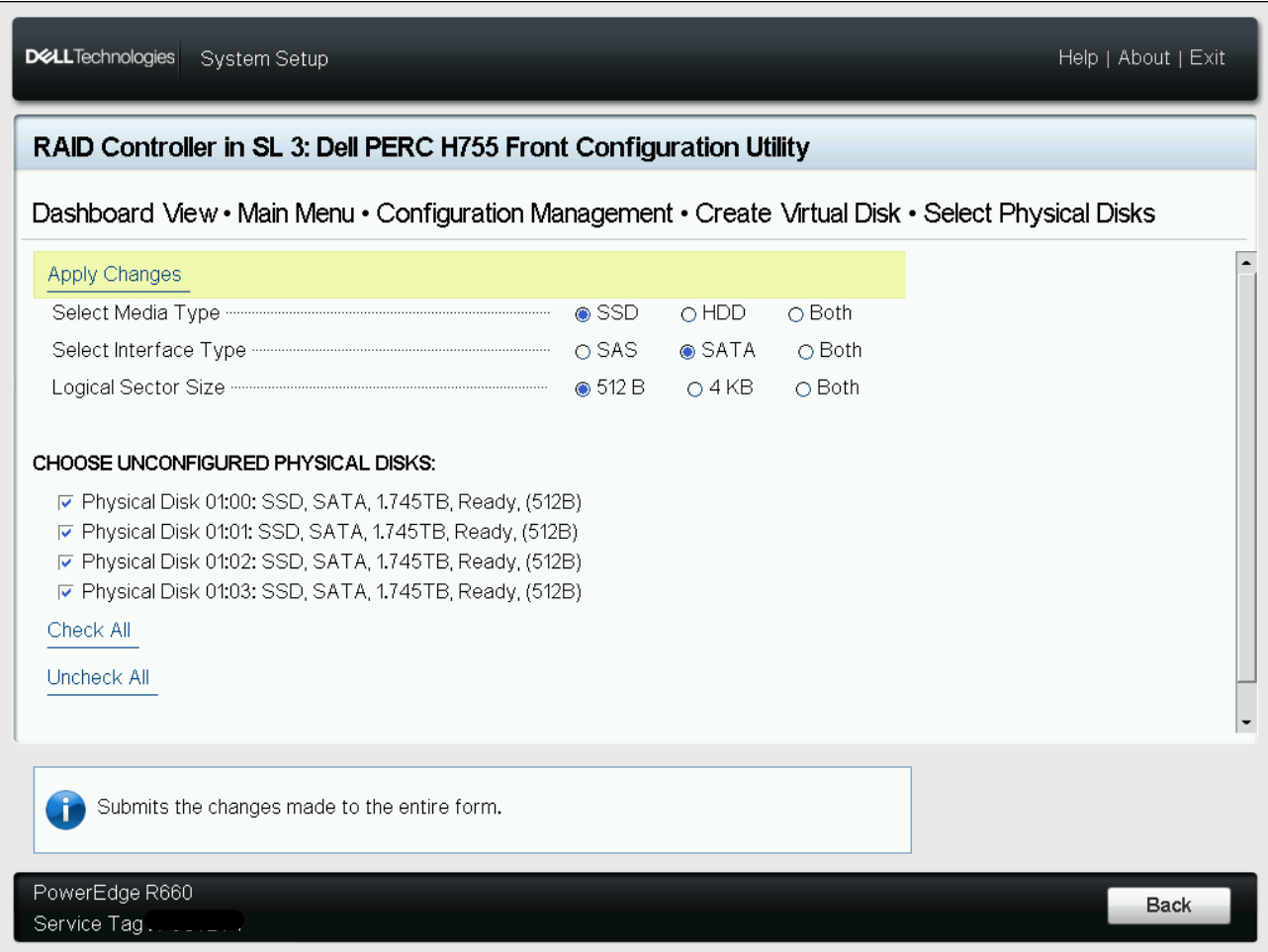The width and height of the screenshot is (1268, 952).
Task: Select 512 B logical sector size
Action: click(x=583, y=389)
